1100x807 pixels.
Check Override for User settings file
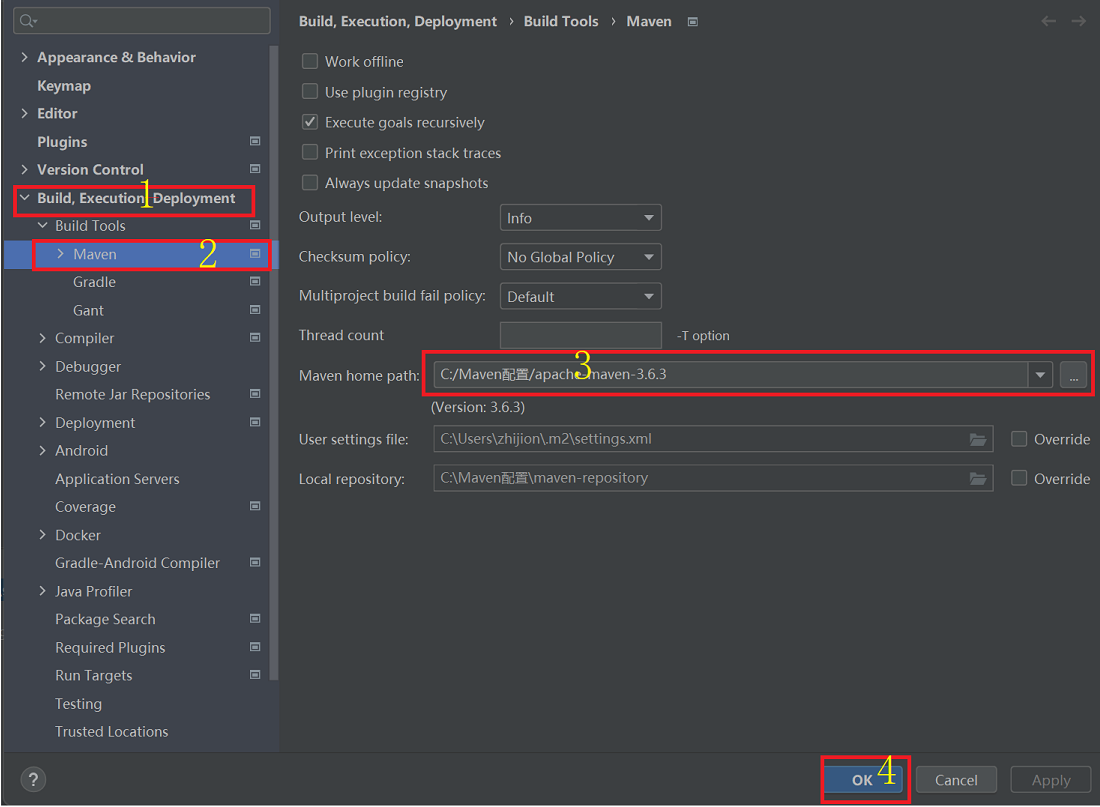1019,439
